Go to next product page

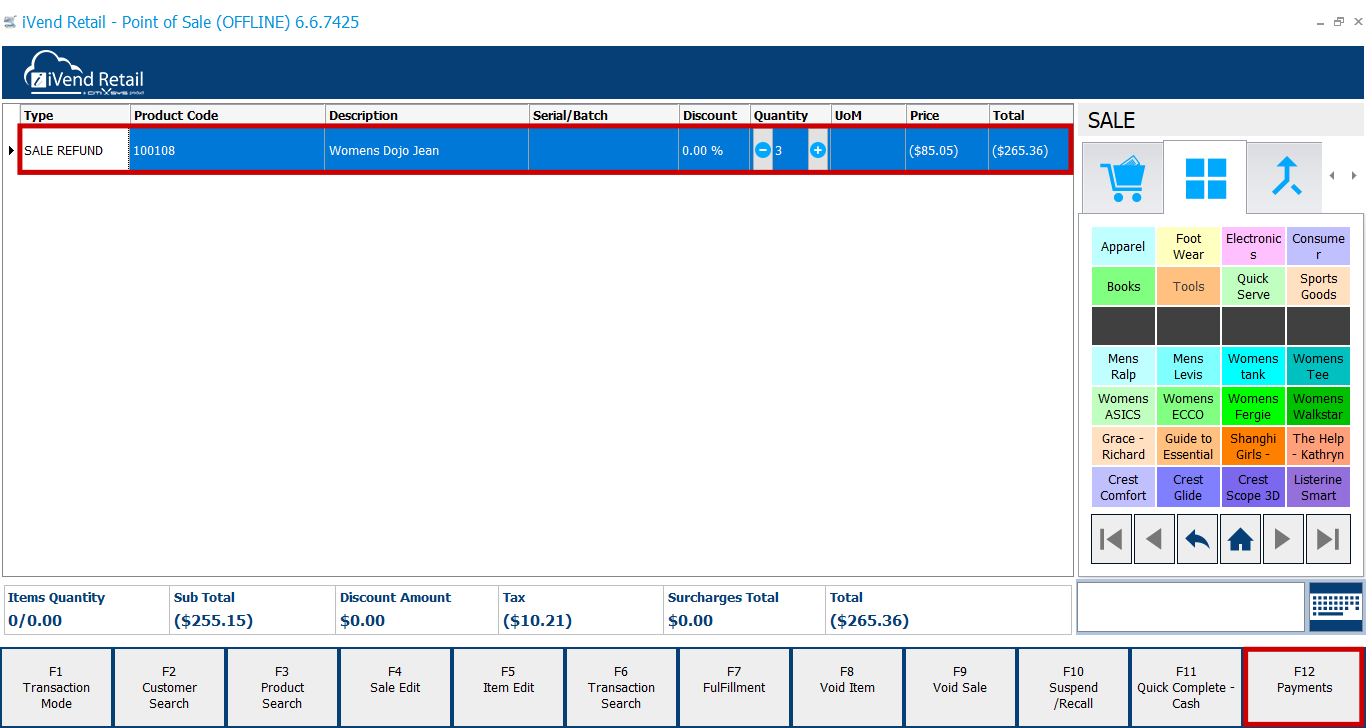(x=1283, y=540)
